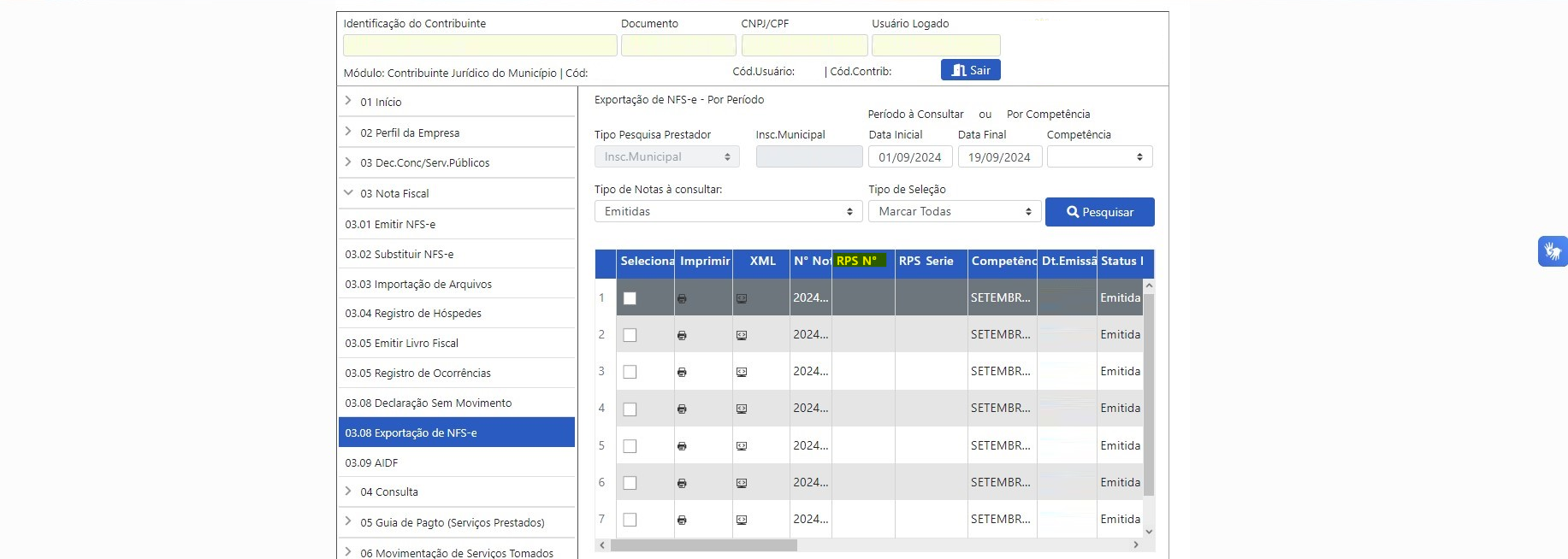Open the Marcar Todas selection dropdown
This screenshot has width=1568, height=559.
coord(954,211)
